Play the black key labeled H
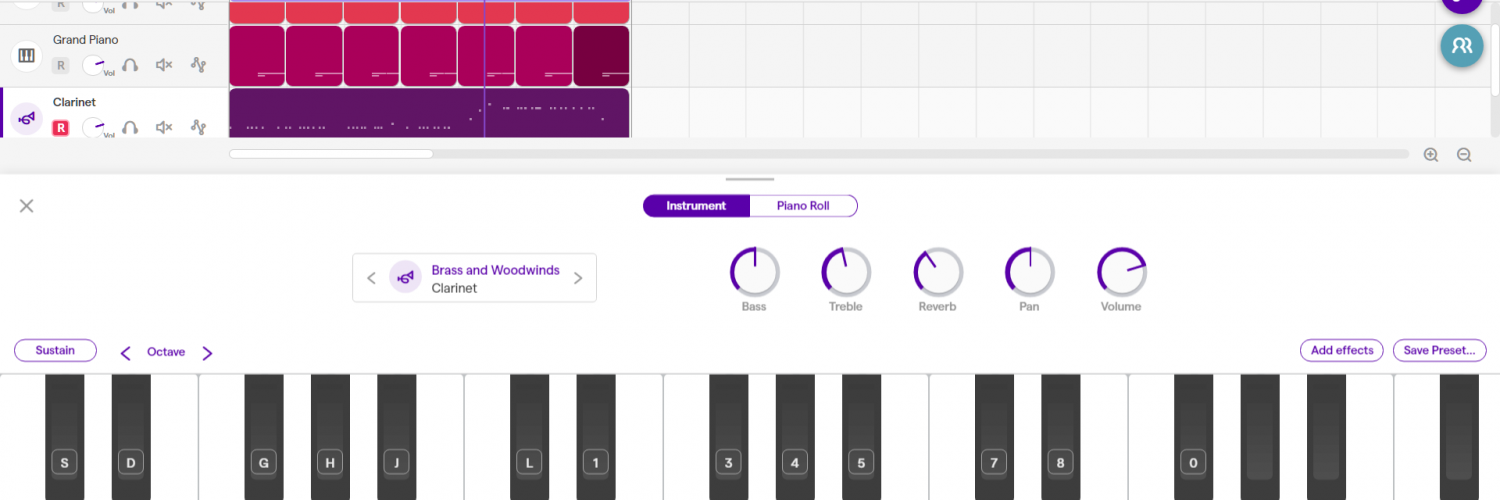 click(330, 437)
